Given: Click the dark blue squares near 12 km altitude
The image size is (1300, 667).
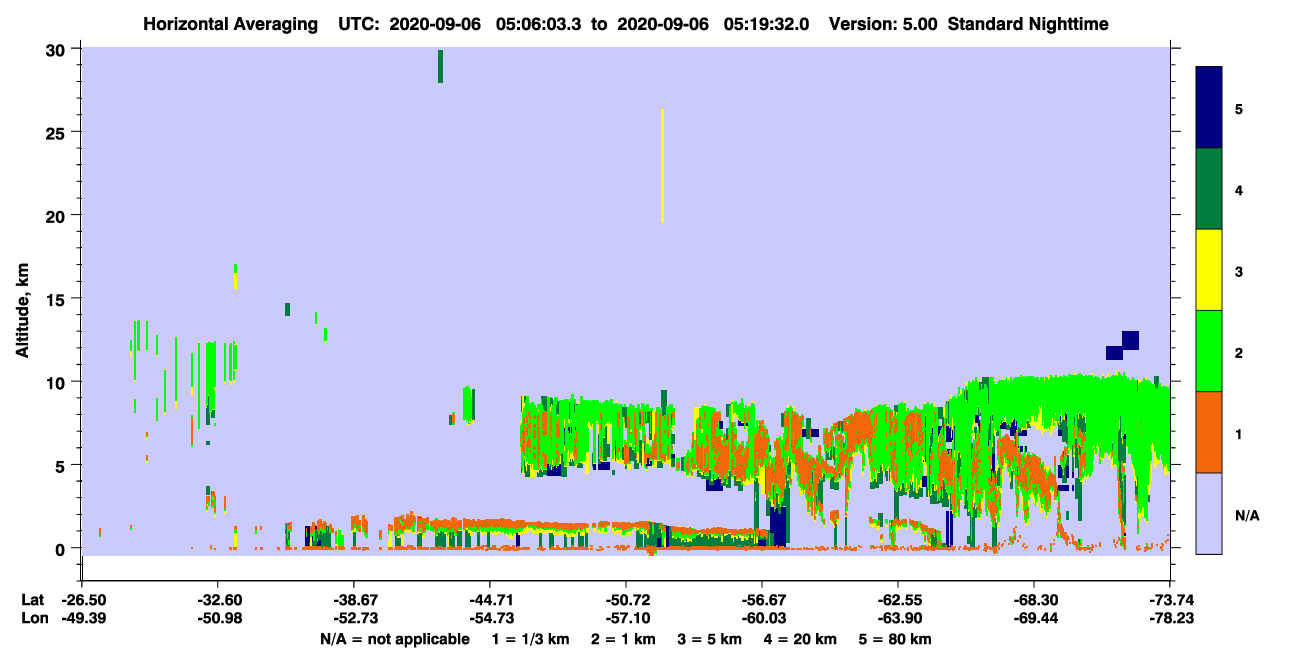Looking at the screenshot, I should pos(1123,346).
